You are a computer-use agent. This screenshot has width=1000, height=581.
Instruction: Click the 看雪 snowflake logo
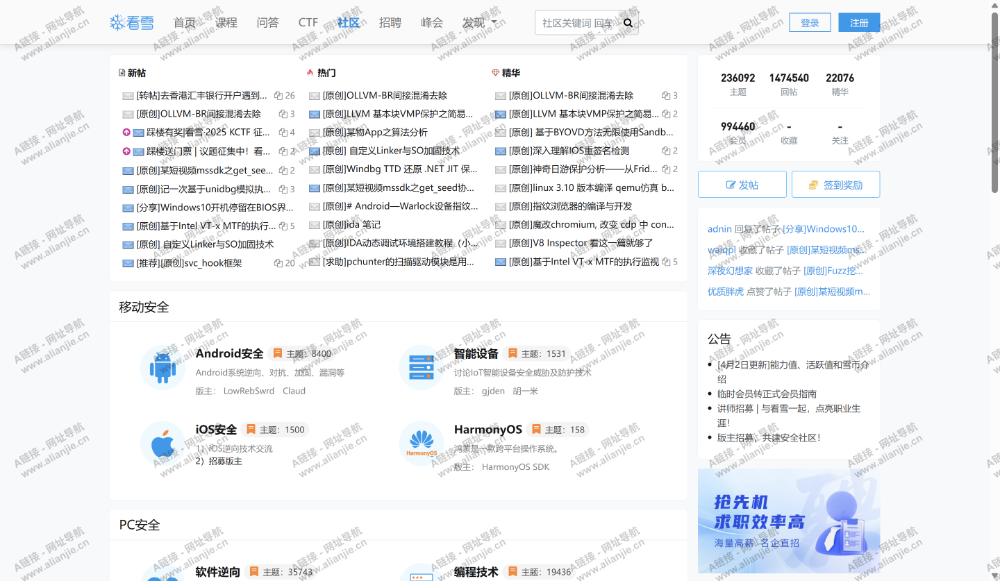pyautogui.click(x=131, y=23)
